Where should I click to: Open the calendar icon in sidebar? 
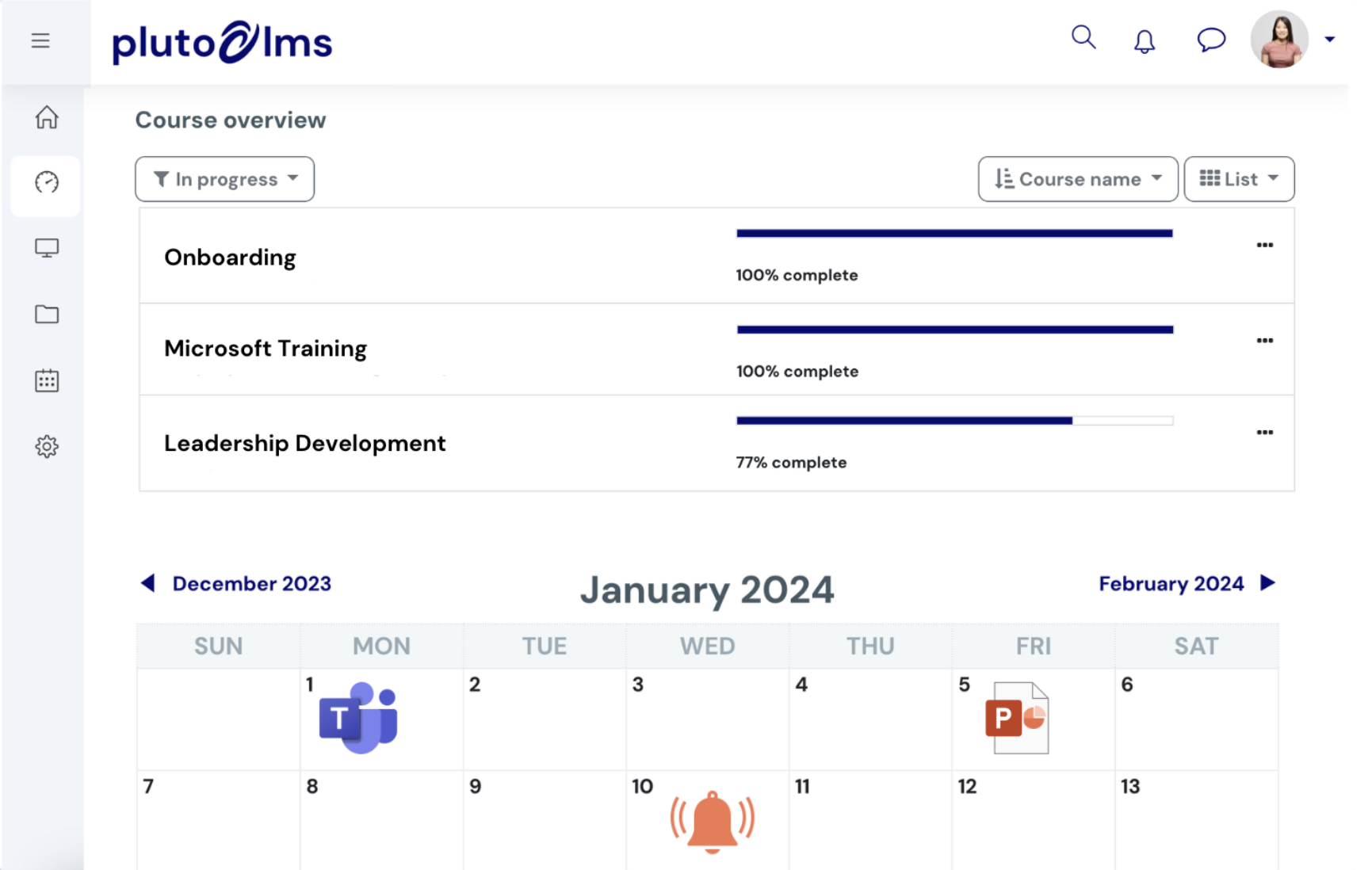(x=47, y=380)
